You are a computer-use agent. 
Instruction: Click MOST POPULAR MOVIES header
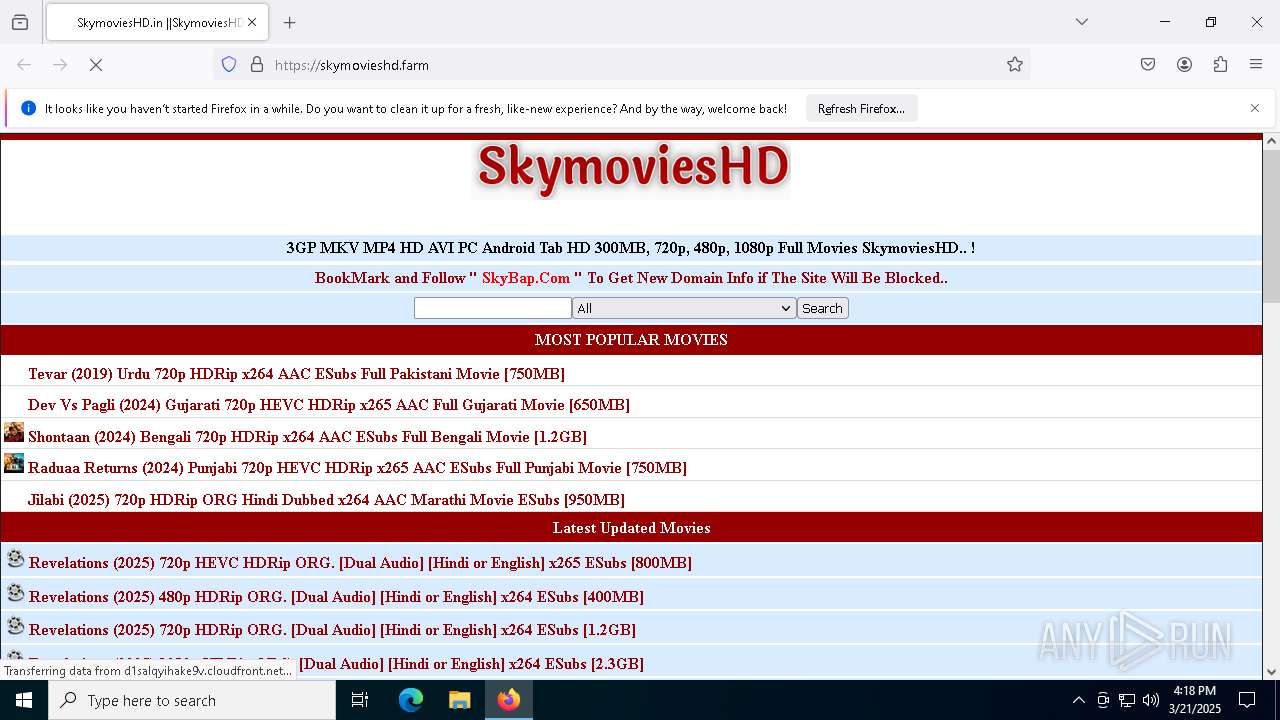coord(631,340)
